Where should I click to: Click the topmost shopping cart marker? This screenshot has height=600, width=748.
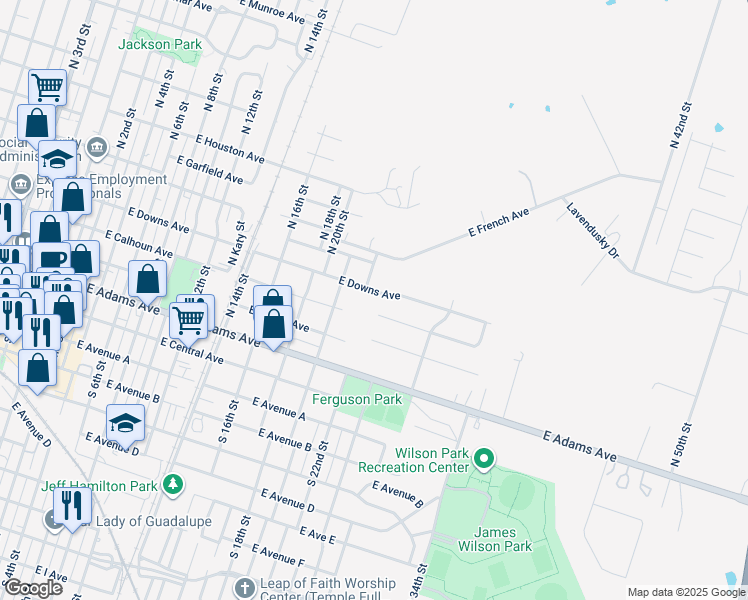[x=47, y=87]
